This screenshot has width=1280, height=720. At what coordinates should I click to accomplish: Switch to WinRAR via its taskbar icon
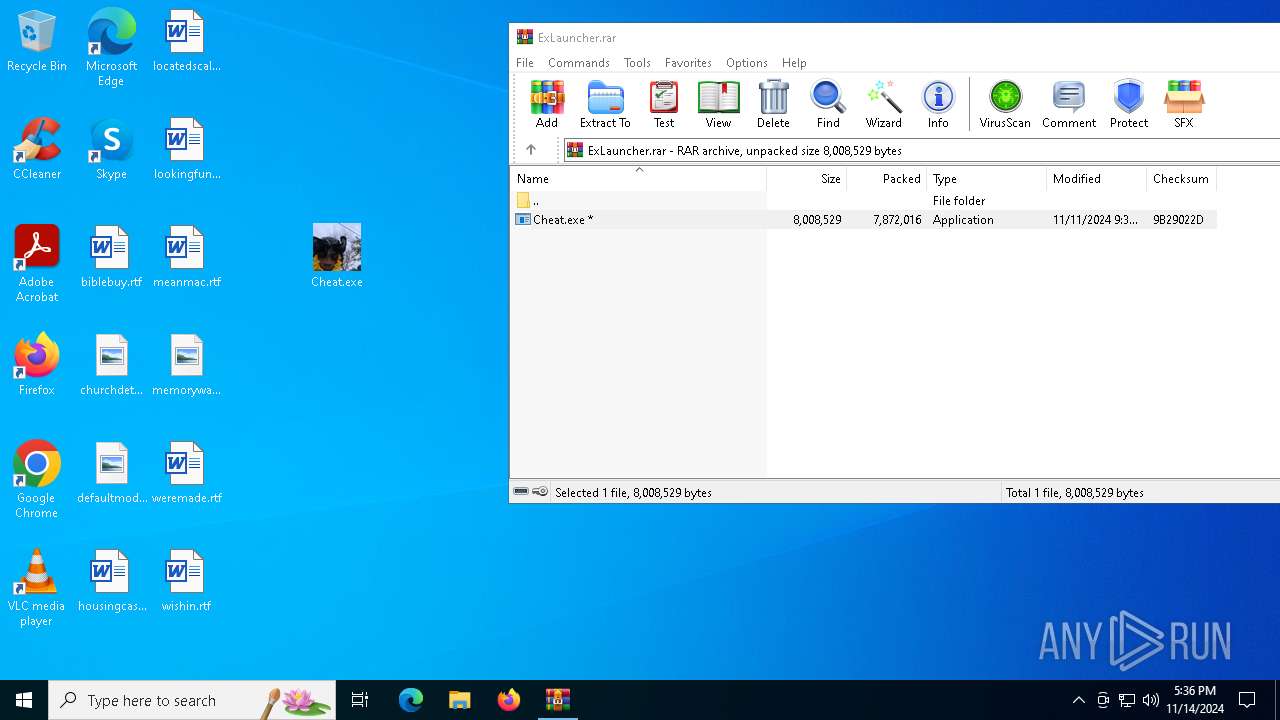pyautogui.click(x=558, y=700)
